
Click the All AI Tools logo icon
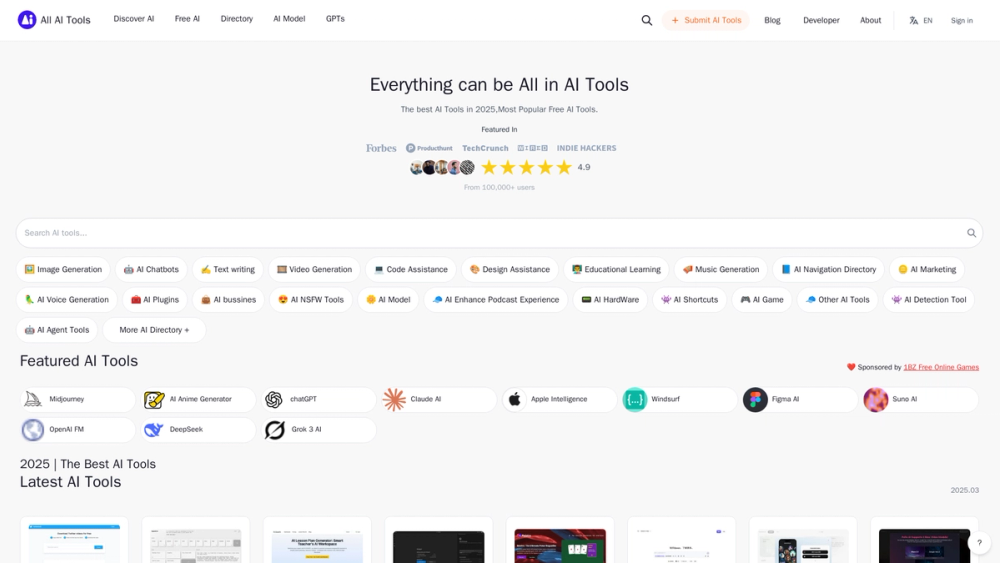point(27,20)
